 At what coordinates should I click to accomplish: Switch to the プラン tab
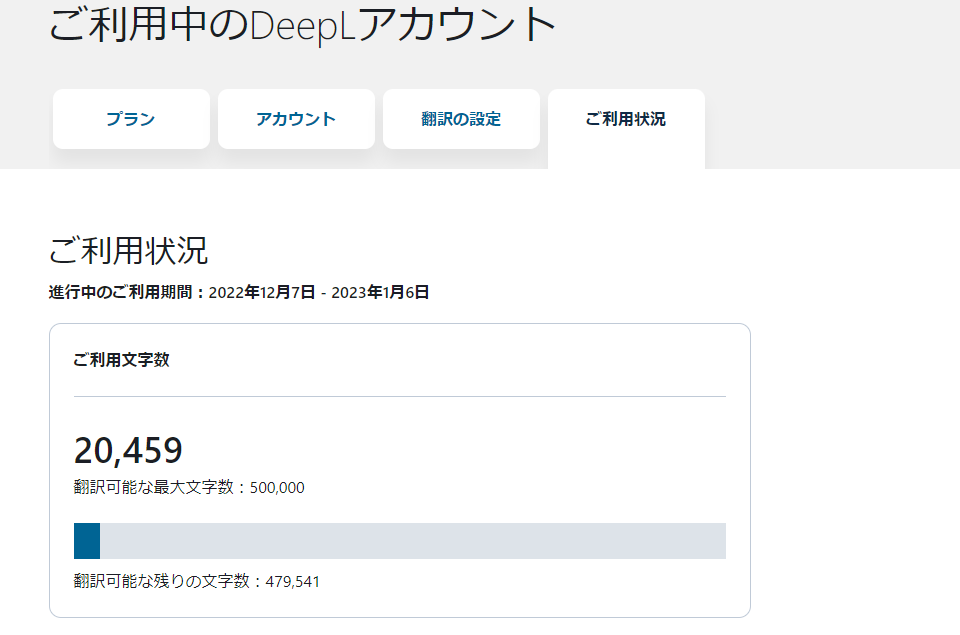(131, 119)
